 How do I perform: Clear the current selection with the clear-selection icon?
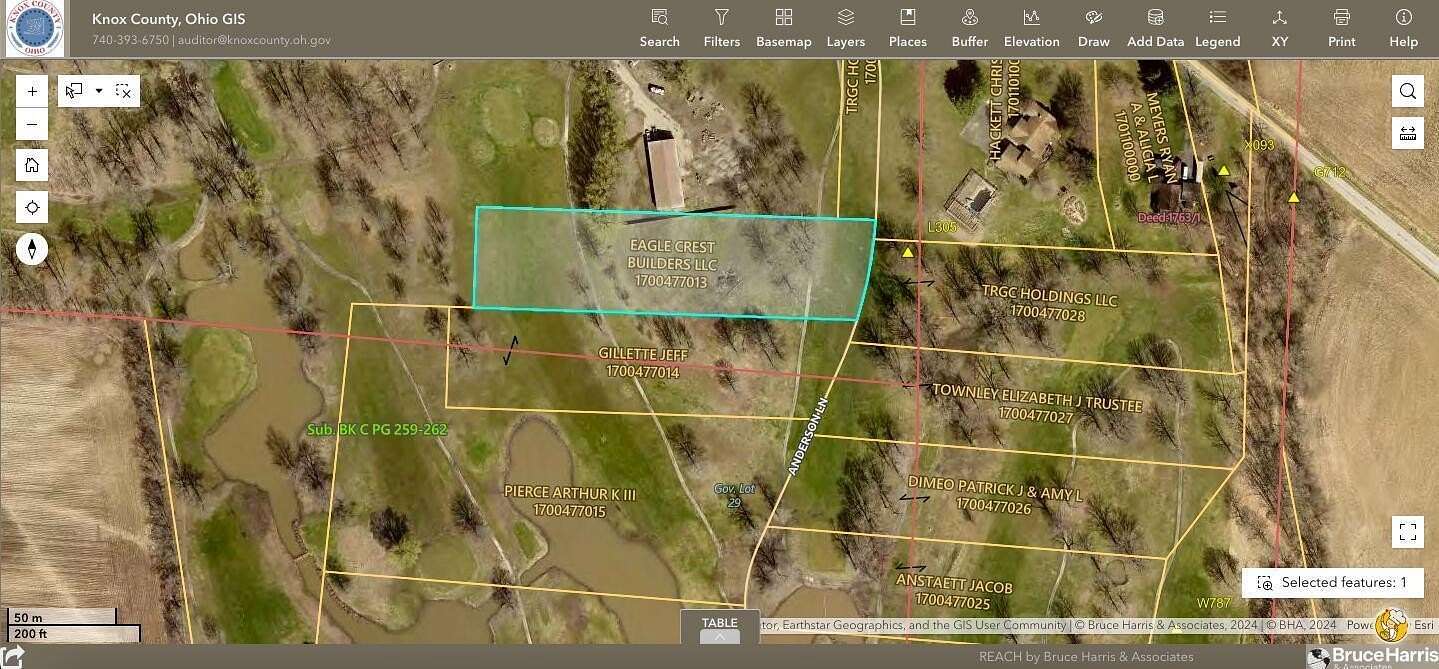point(123,90)
